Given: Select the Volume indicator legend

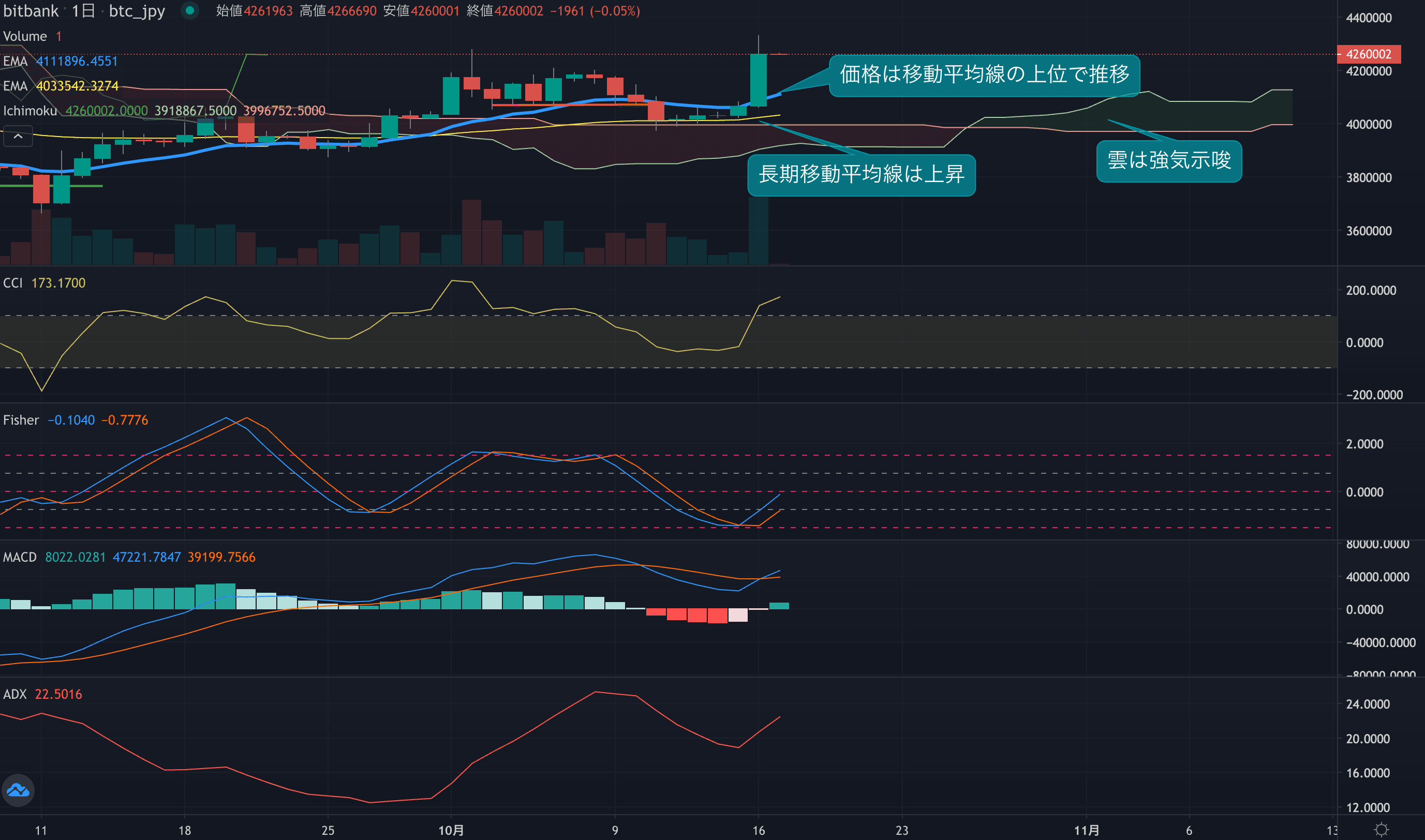Looking at the screenshot, I should coord(25,36).
